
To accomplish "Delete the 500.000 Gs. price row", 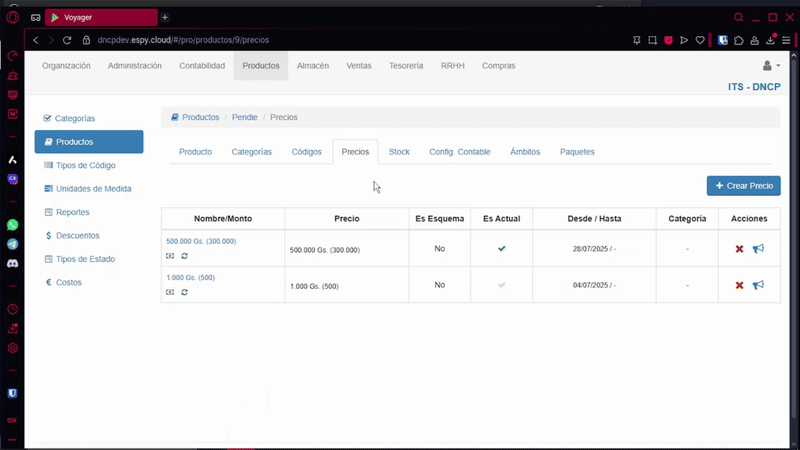I will click(739, 249).
